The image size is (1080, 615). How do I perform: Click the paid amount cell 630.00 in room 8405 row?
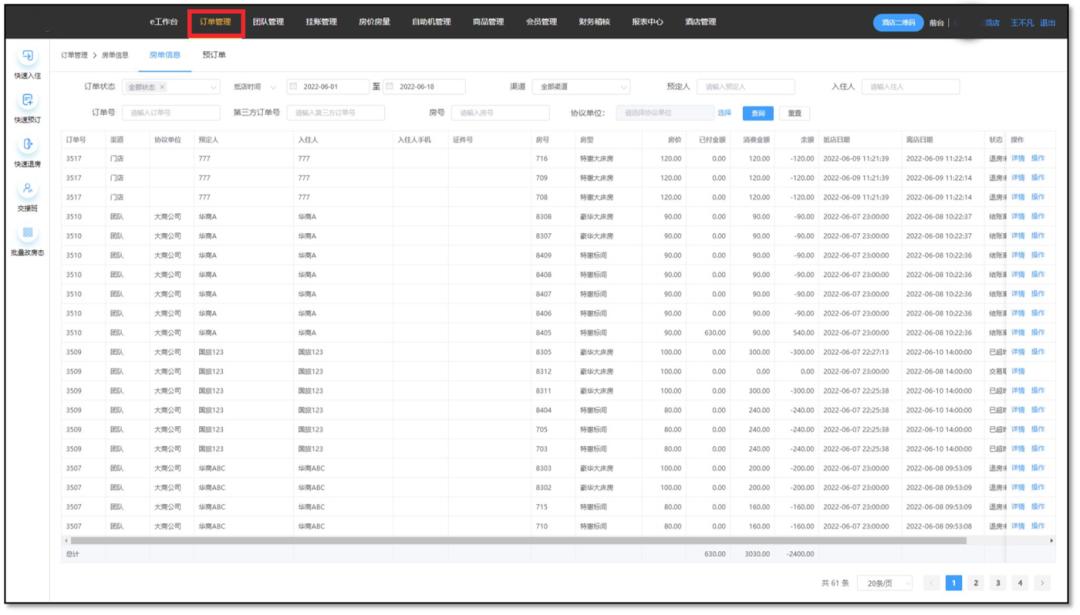coord(714,333)
